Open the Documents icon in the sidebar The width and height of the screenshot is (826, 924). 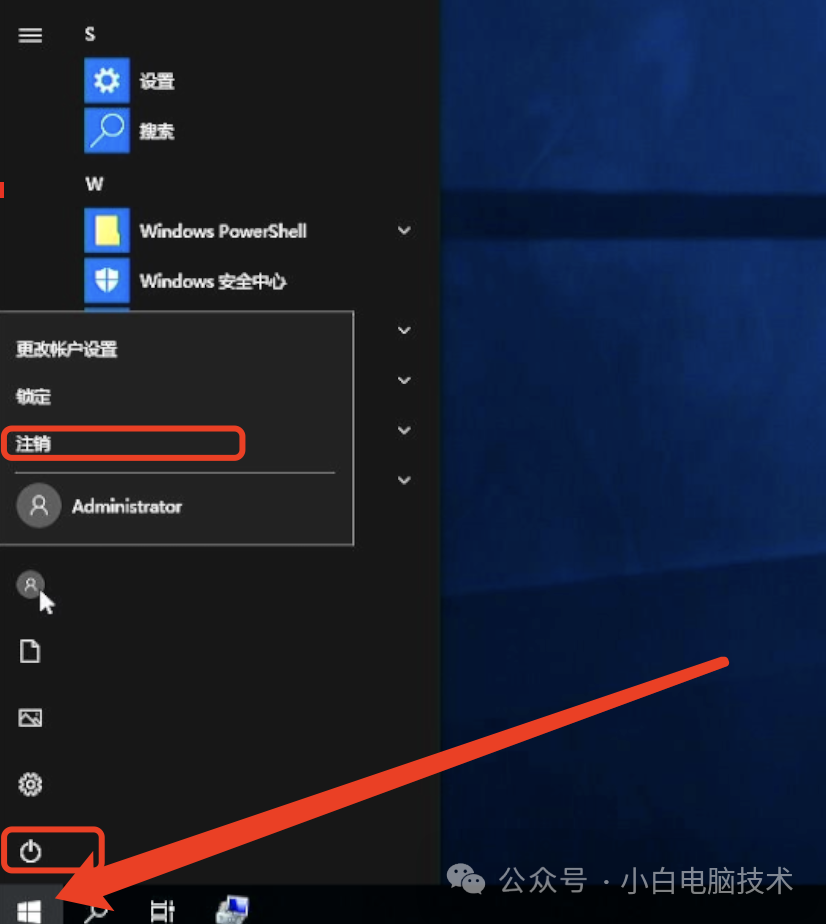click(x=30, y=651)
